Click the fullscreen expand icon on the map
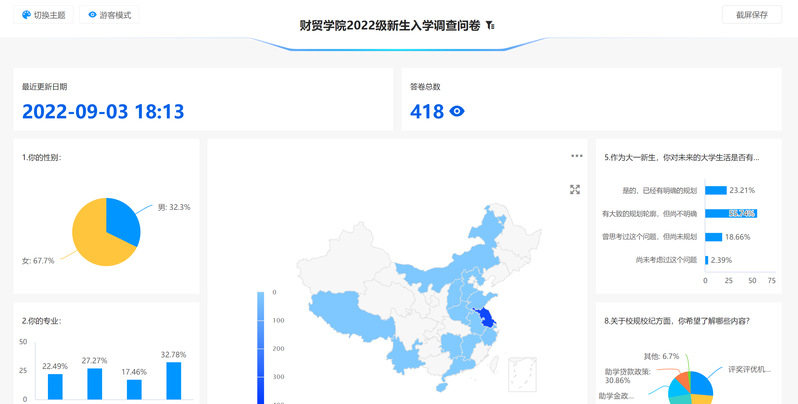 tap(575, 189)
